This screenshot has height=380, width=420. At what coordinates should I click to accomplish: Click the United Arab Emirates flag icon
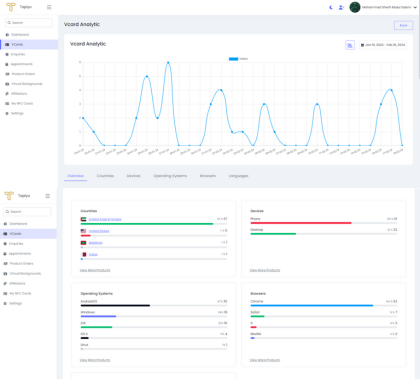coord(83,219)
